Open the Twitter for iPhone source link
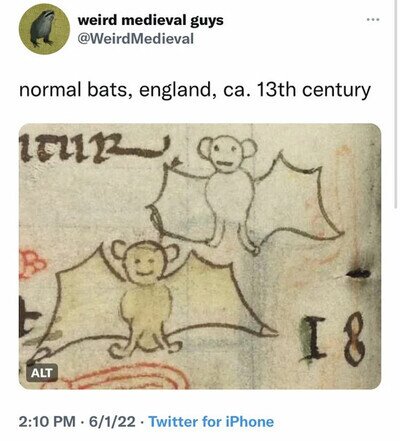Image resolution: width=400 pixels, height=441 pixels. pyautogui.click(x=211, y=422)
